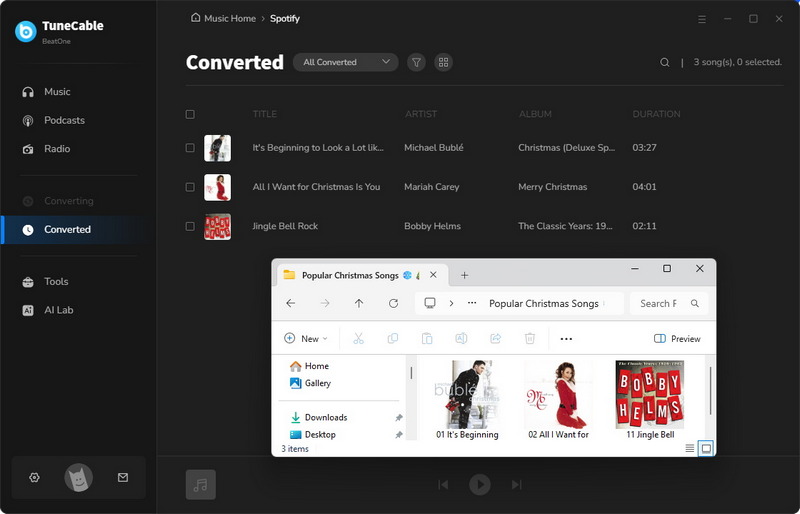Click the previous track button
The height and width of the screenshot is (514, 800).
pos(443,484)
